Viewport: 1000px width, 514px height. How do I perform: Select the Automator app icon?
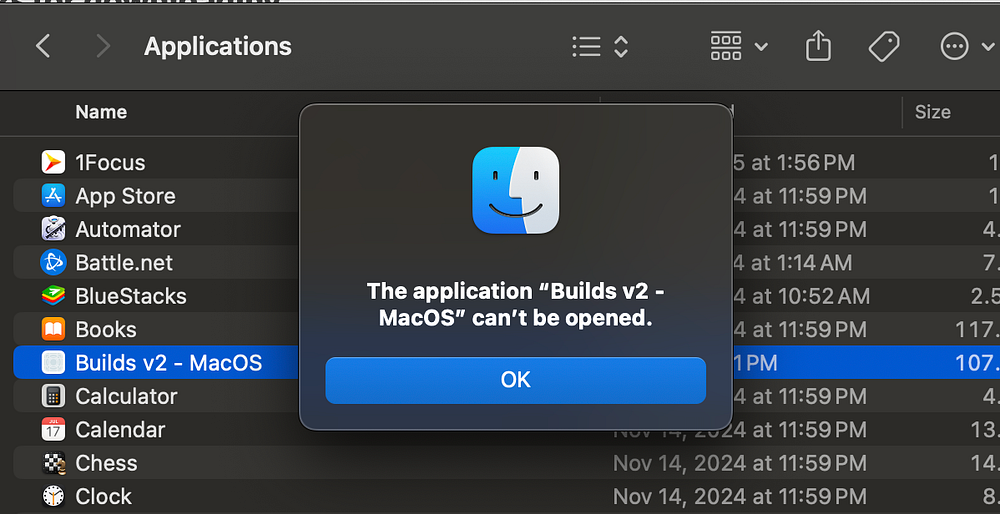(x=53, y=229)
